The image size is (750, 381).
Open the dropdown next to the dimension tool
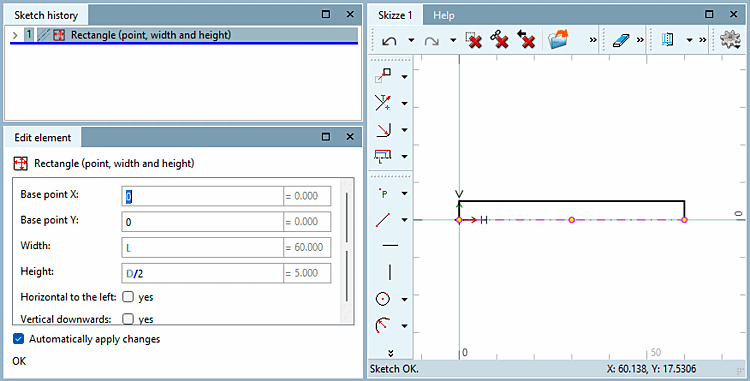(x=404, y=156)
